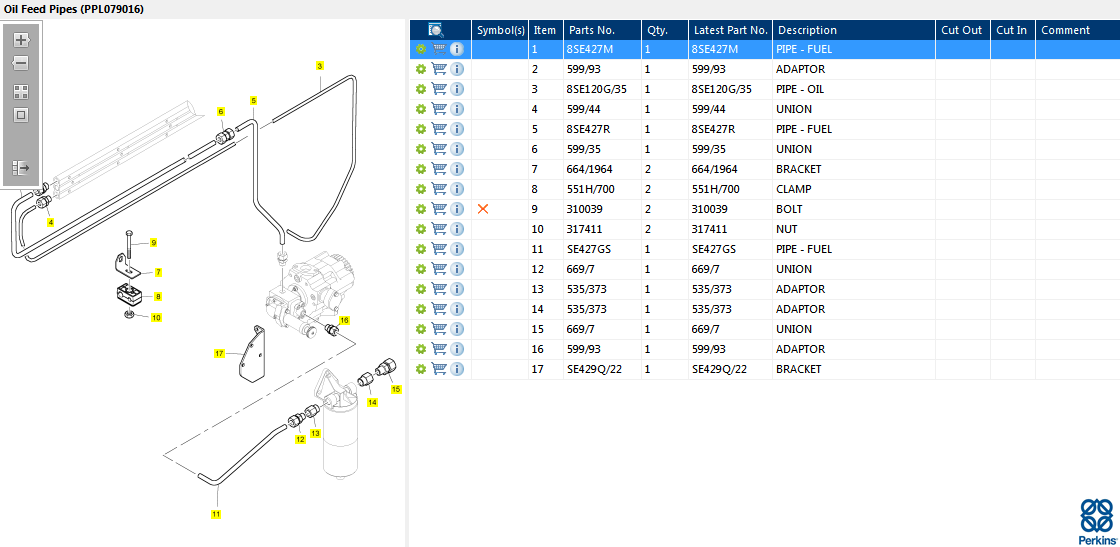Zoom out of the diagram with minus icon
The width and height of the screenshot is (1120, 547).
click(x=21, y=63)
